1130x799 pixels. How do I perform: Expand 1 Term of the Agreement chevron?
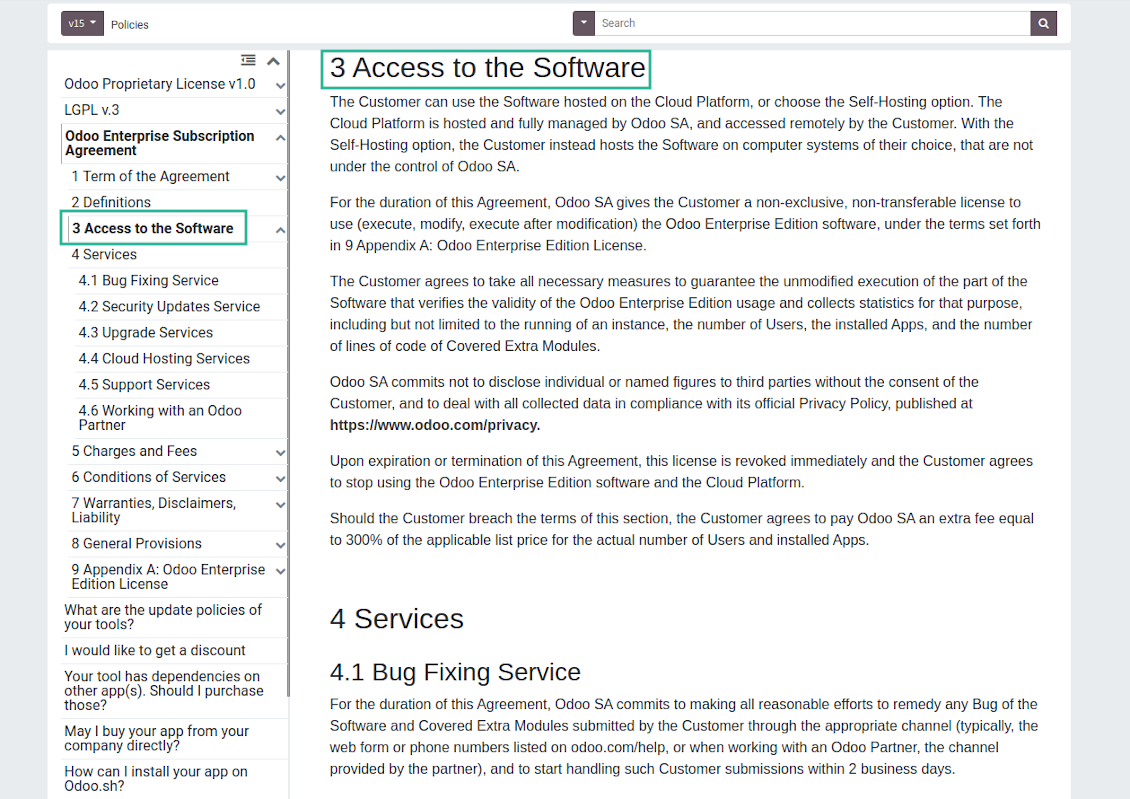280,178
